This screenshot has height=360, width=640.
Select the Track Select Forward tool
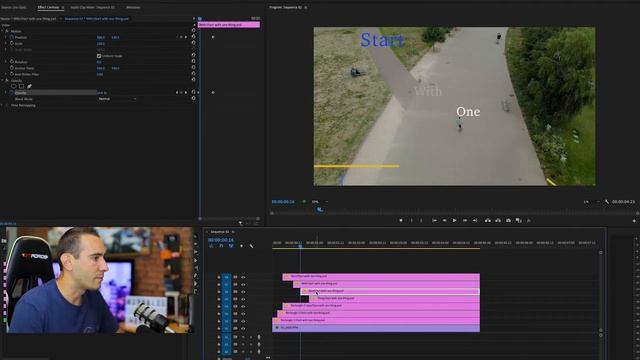[x=196, y=244]
